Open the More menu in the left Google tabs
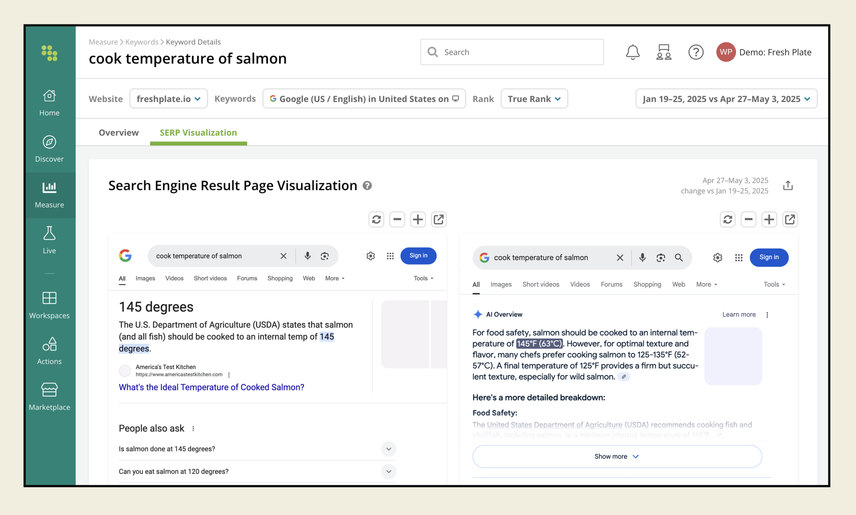856x515 pixels. coord(335,279)
